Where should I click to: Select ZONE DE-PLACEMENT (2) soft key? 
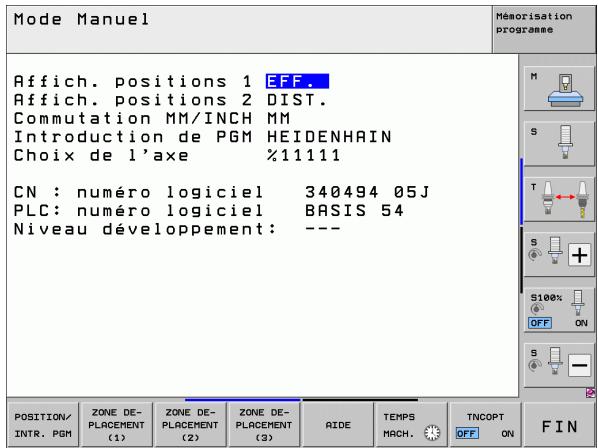coord(190,424)
